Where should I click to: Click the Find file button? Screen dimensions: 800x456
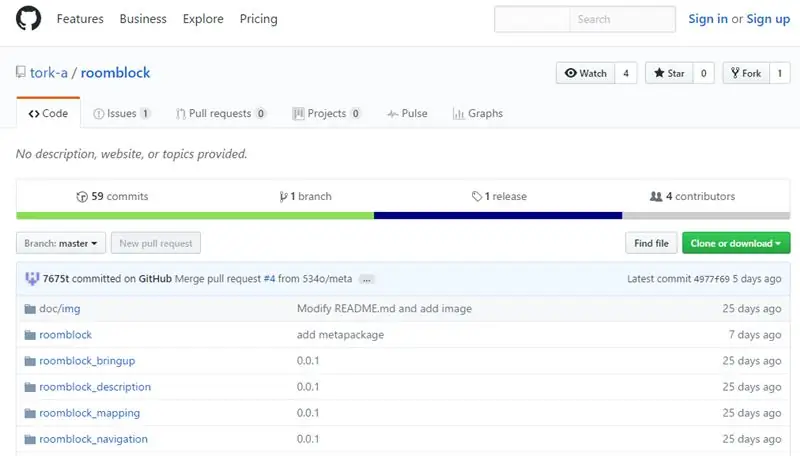coord(651,243)
